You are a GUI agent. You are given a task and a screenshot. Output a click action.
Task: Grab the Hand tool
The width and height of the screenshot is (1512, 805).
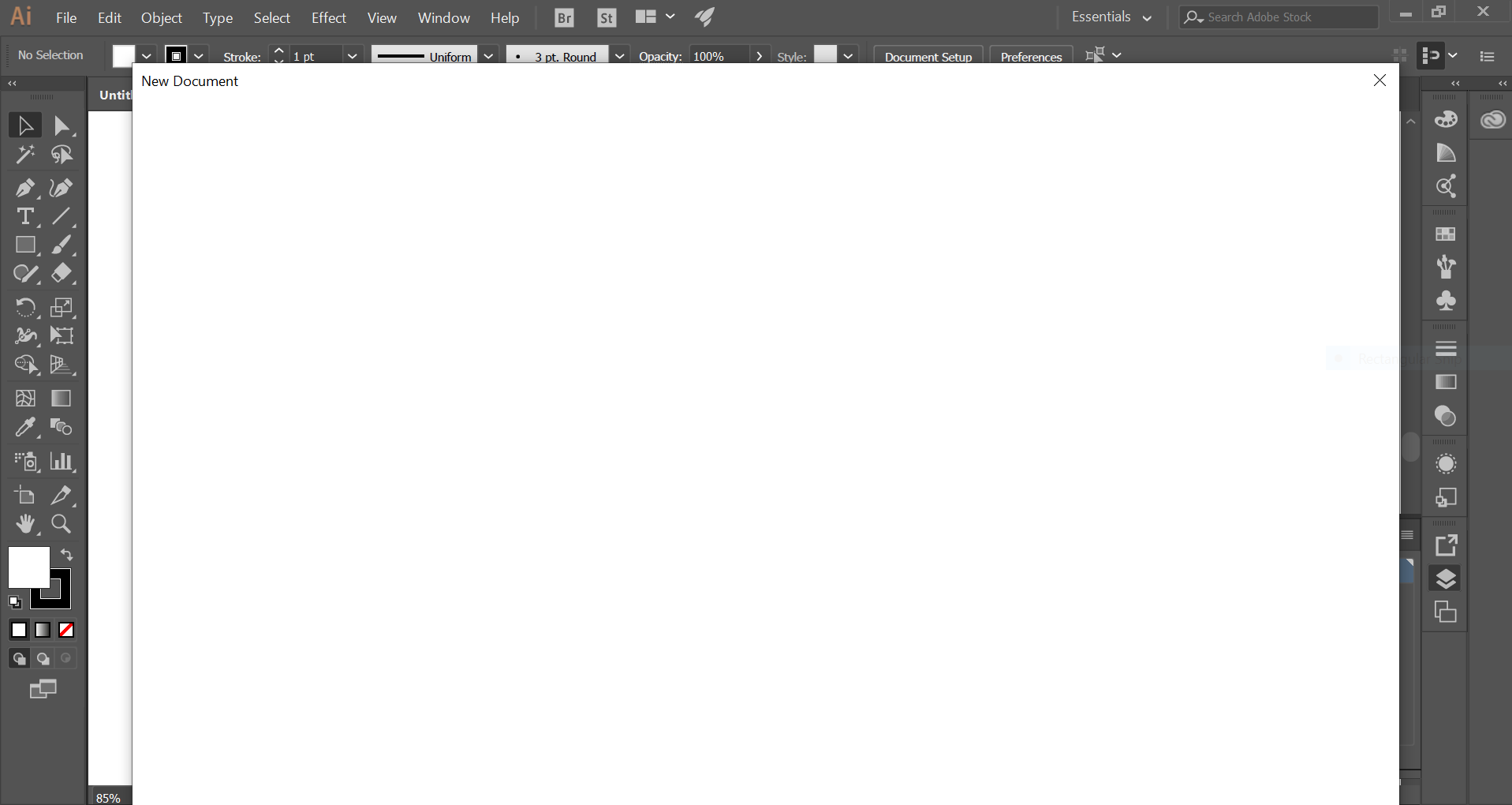(x=26, y=524)
